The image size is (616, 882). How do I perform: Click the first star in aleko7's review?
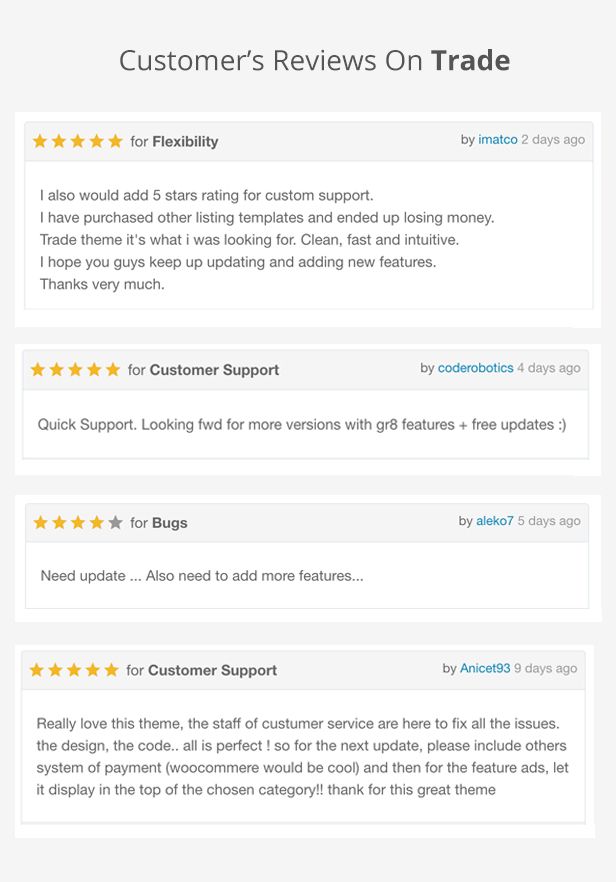tap(41, 522)
